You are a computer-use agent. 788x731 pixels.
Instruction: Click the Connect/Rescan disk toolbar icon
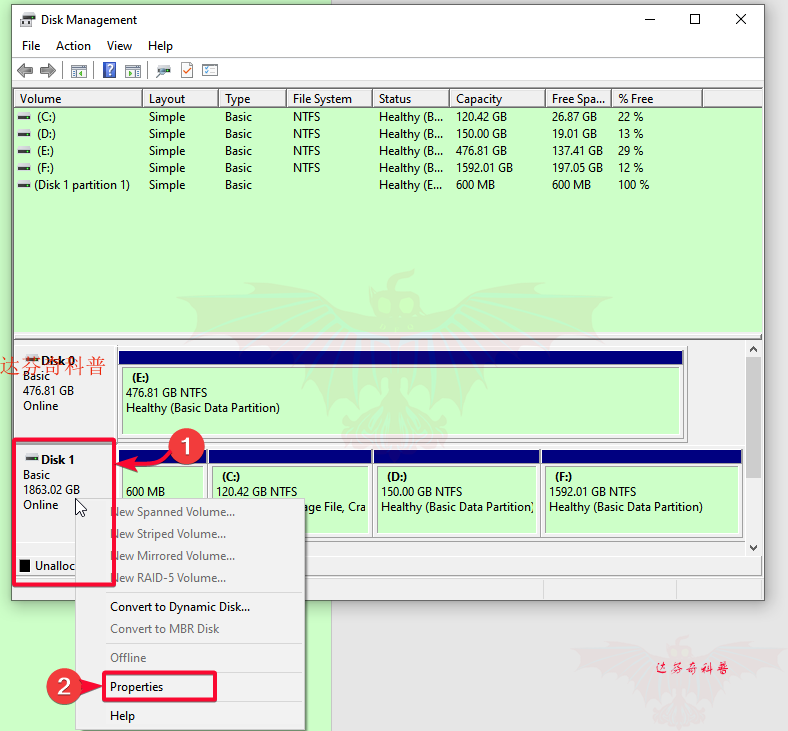tap(164, 71)
